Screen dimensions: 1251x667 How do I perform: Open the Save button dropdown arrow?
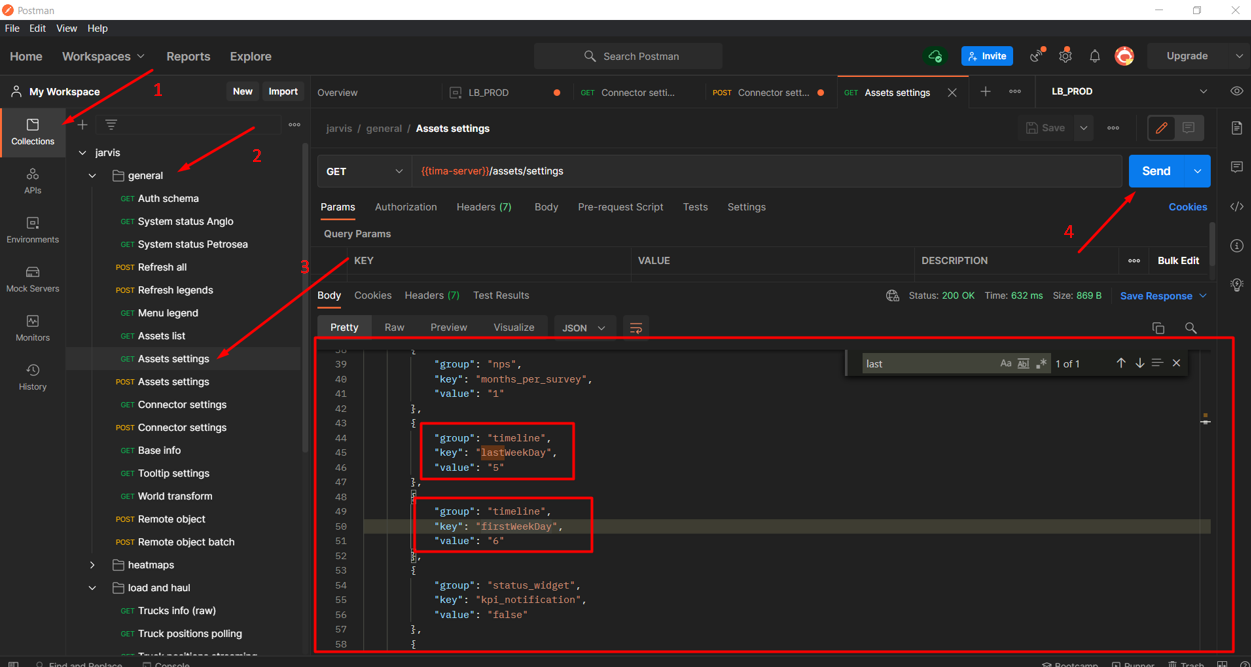tap(1083, 128)
